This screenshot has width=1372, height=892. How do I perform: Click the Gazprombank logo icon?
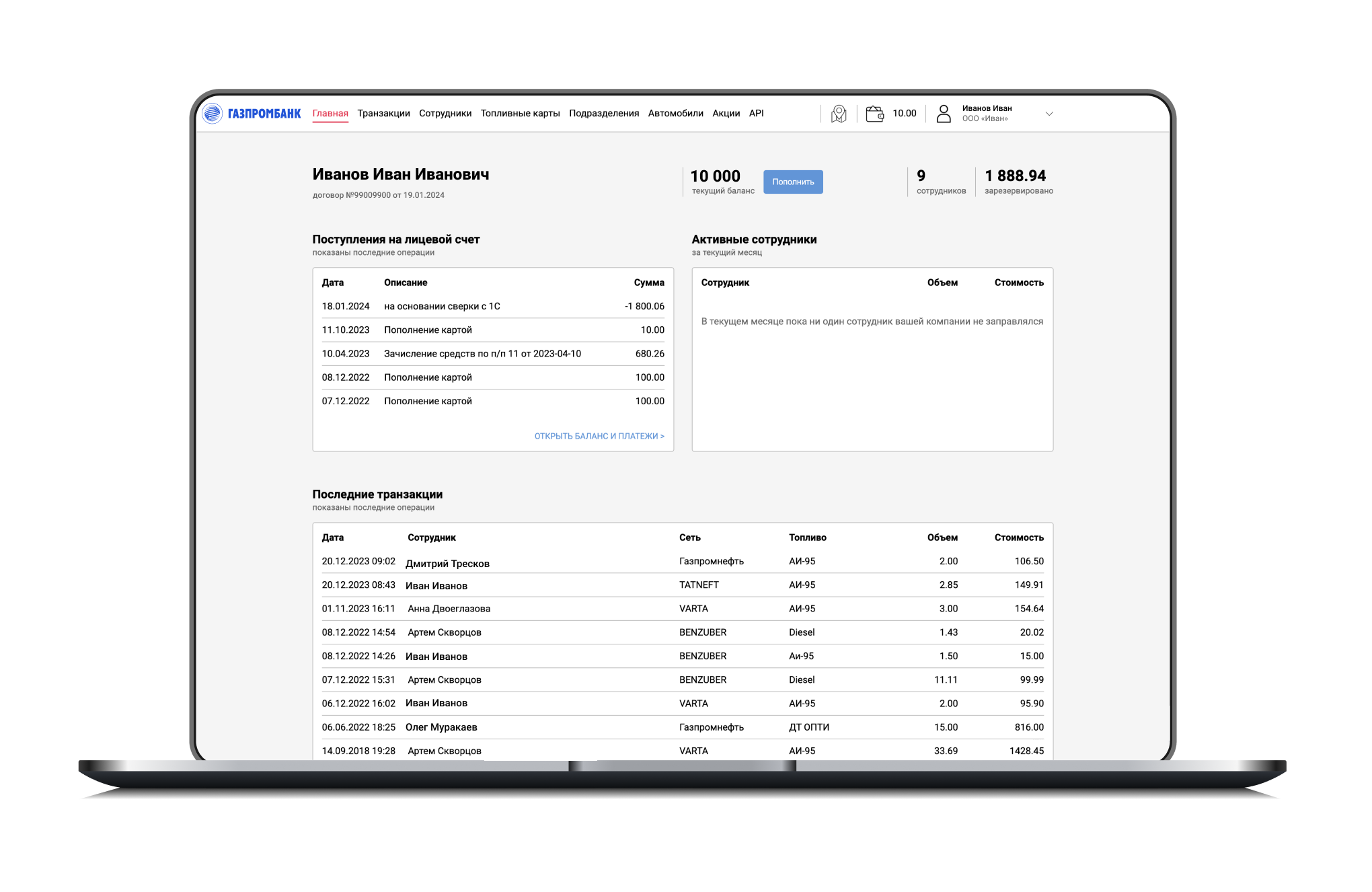[213, 114]
